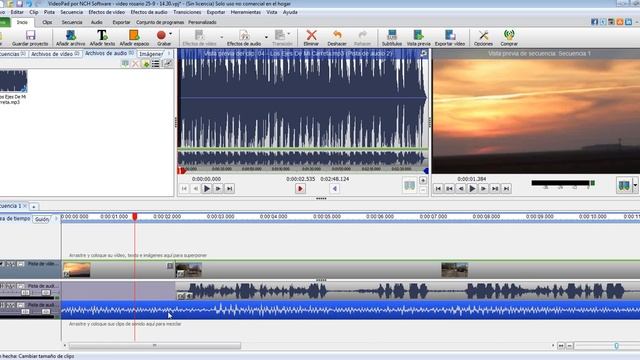Switch to the Clips ribbon tab
Image resolution: width=640 pixels, height=360 pixels.
(47, 22)
